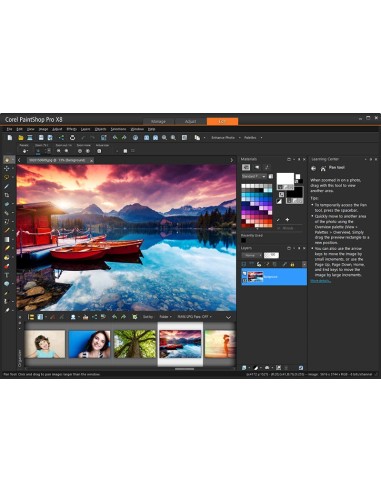Screen dimensions: 381x492
Task: Click the Print icon in toolbar
Action: click(x=72, y=138)
